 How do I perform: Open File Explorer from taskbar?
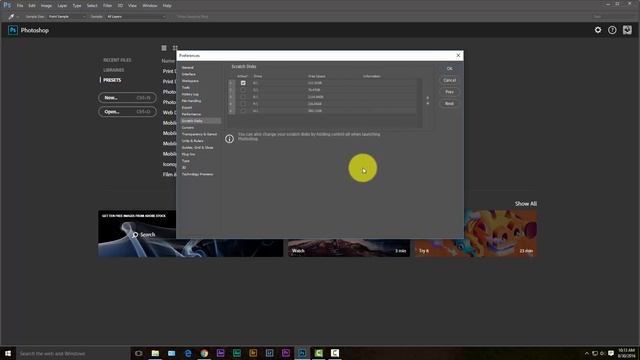click(155, 353)
